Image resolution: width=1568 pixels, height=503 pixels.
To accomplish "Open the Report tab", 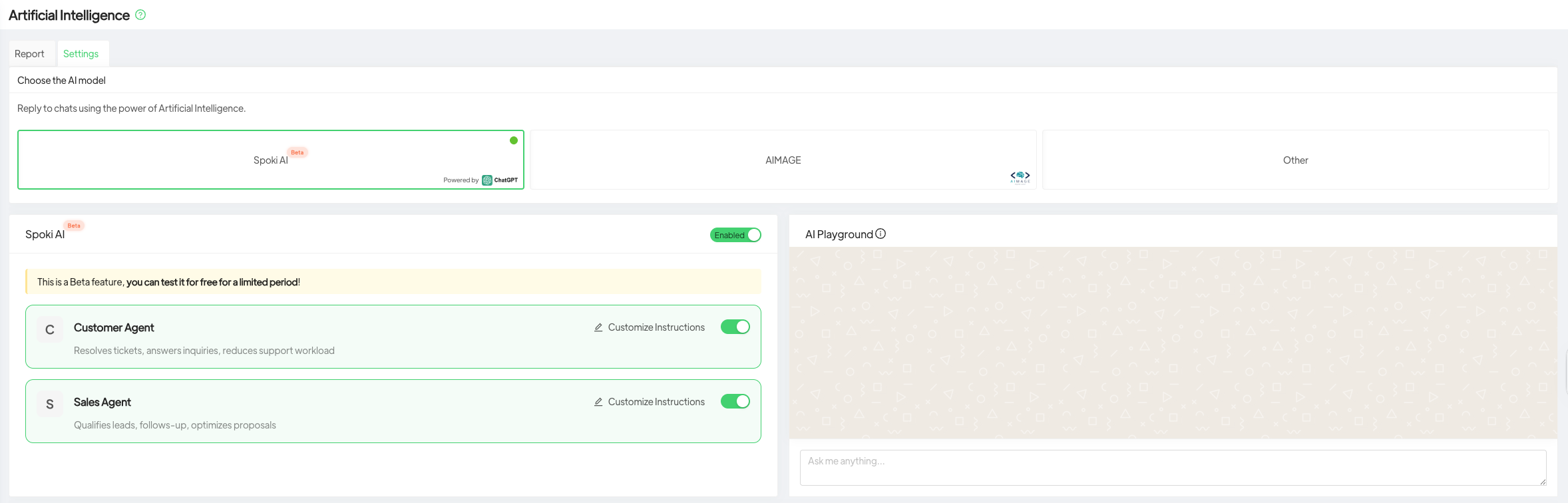I will point(29,54).
